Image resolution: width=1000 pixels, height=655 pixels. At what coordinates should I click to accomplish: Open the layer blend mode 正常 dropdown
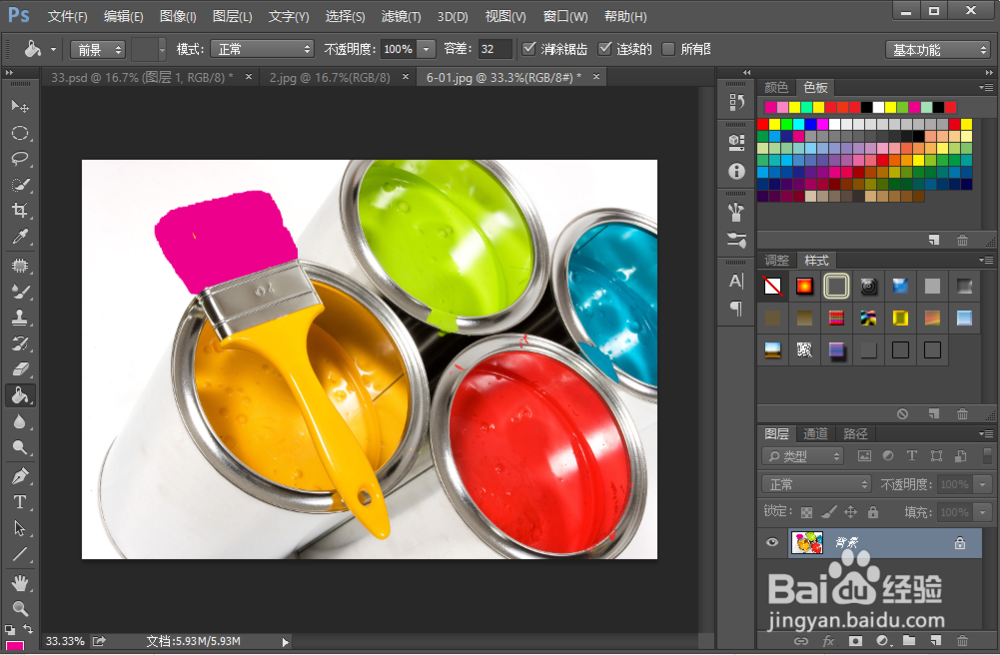[x=816, y=484]
